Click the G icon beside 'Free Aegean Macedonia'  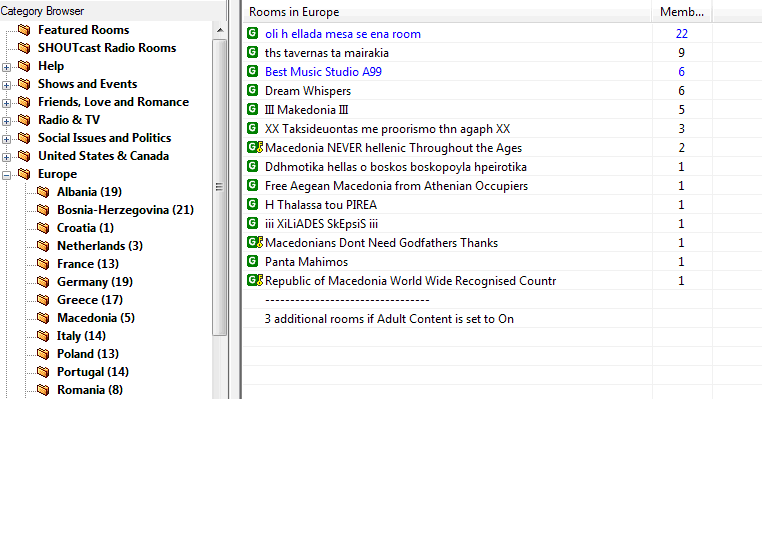[252, 185]
